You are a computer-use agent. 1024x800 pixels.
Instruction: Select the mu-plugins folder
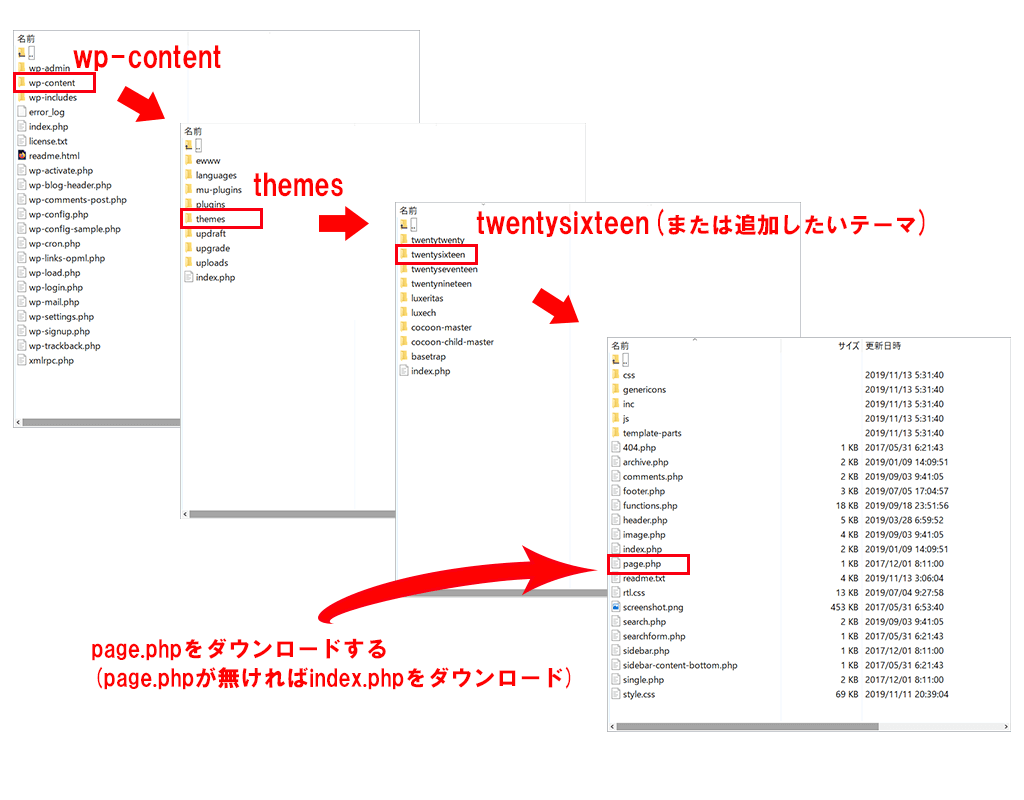[218, 190]
